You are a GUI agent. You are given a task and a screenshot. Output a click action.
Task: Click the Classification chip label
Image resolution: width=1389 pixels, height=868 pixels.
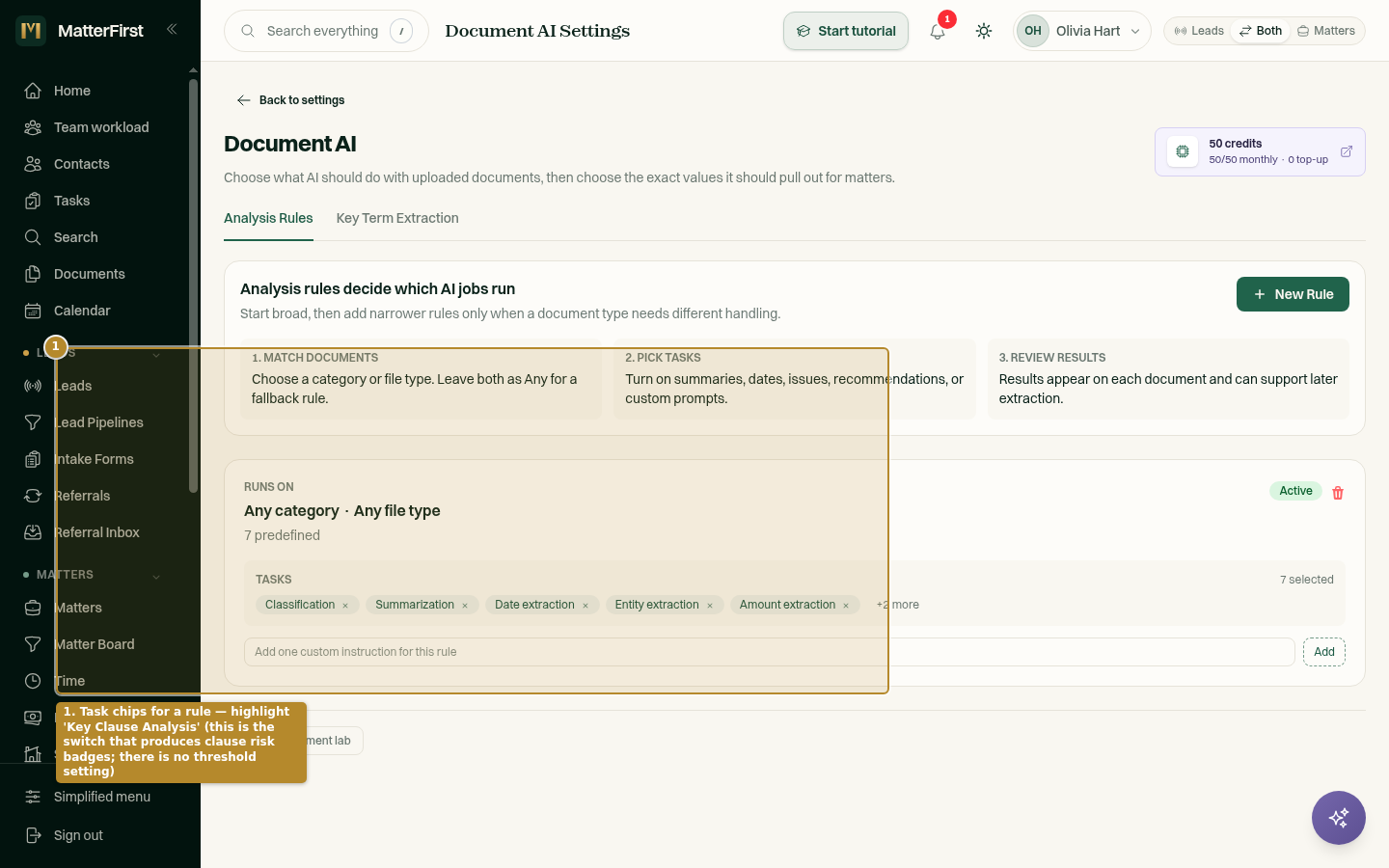300,605
